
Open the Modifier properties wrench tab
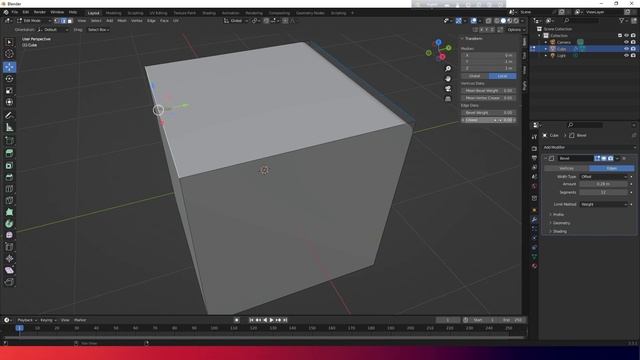click(534, 219)
